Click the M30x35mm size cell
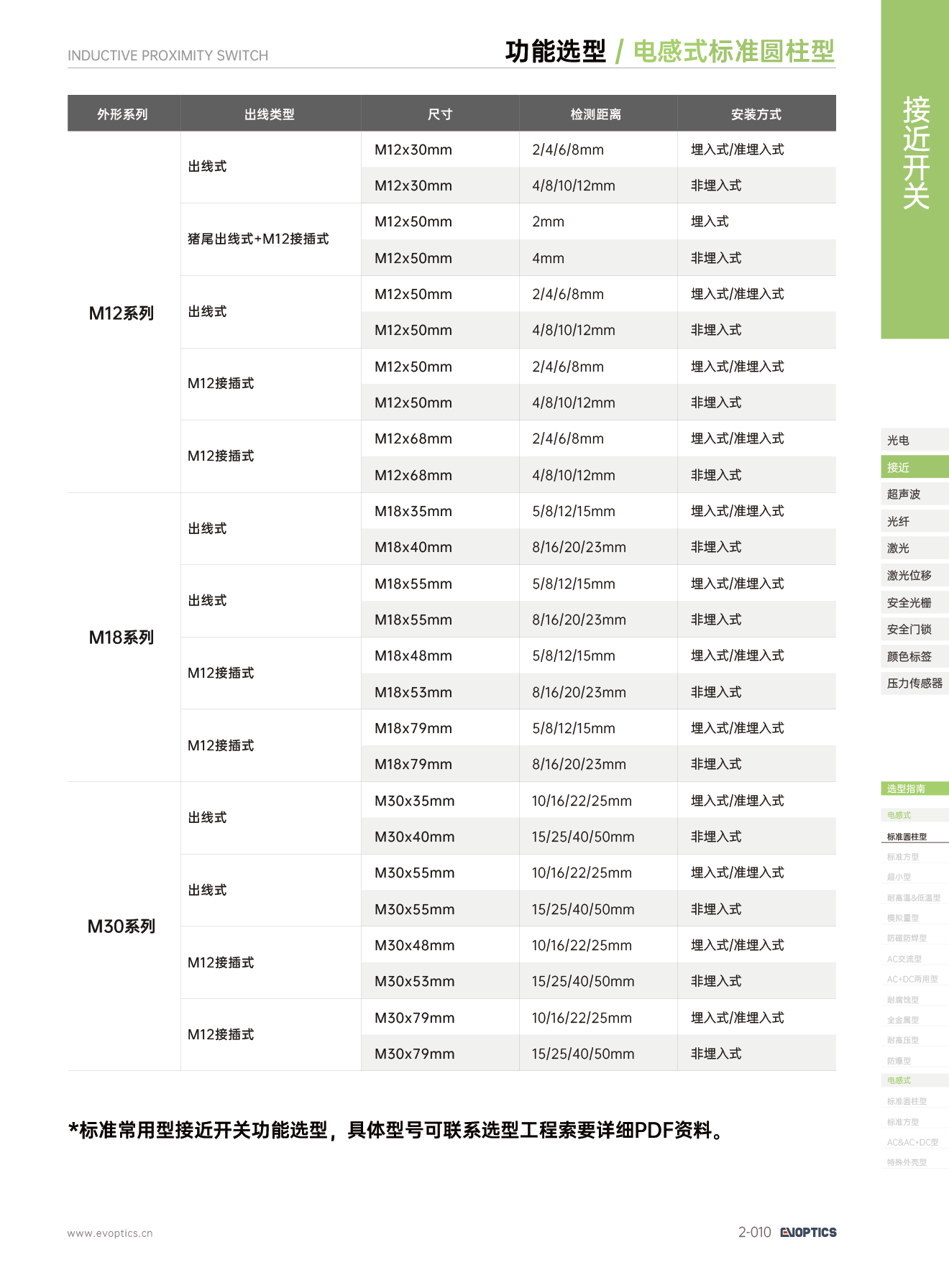 440,801
